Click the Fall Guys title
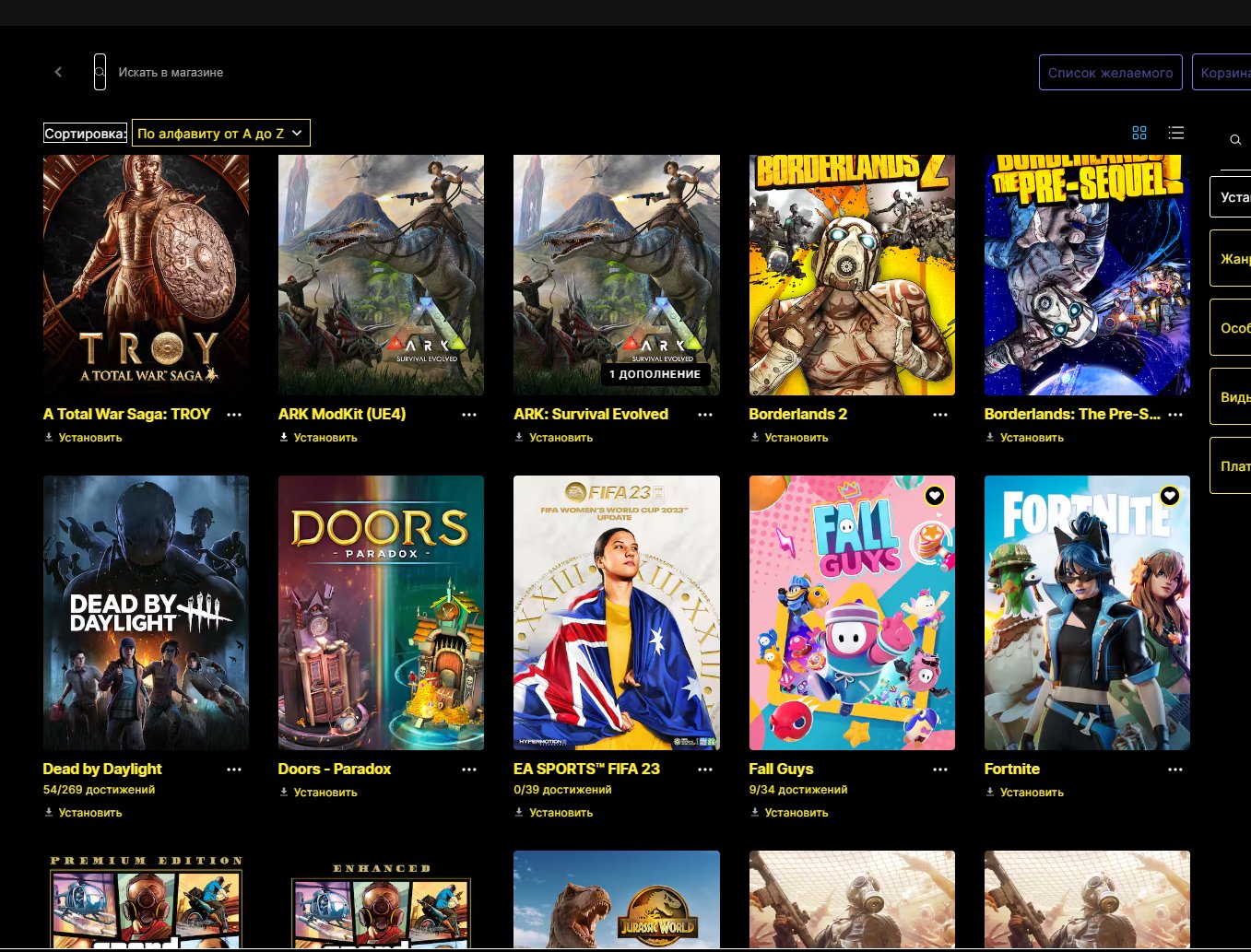This screenshot has height=952, width=1251. (781, 770)
